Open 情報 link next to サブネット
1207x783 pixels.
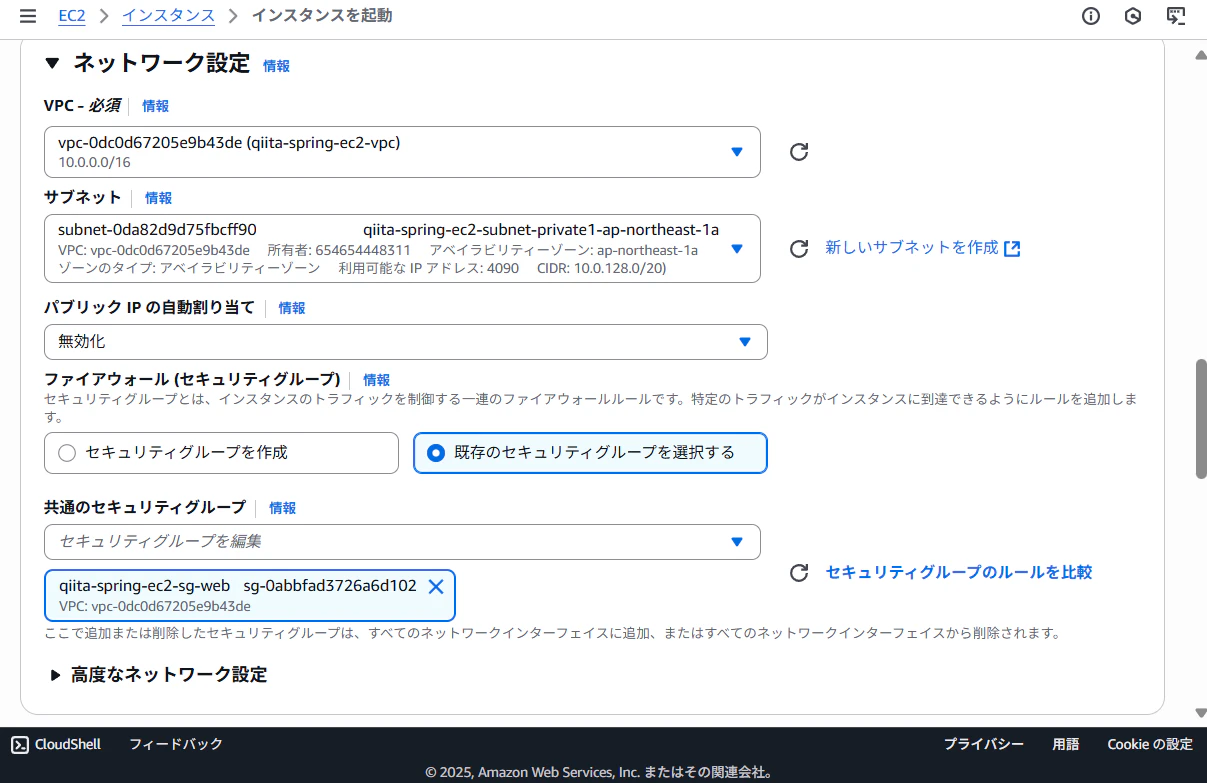[158, 198]
